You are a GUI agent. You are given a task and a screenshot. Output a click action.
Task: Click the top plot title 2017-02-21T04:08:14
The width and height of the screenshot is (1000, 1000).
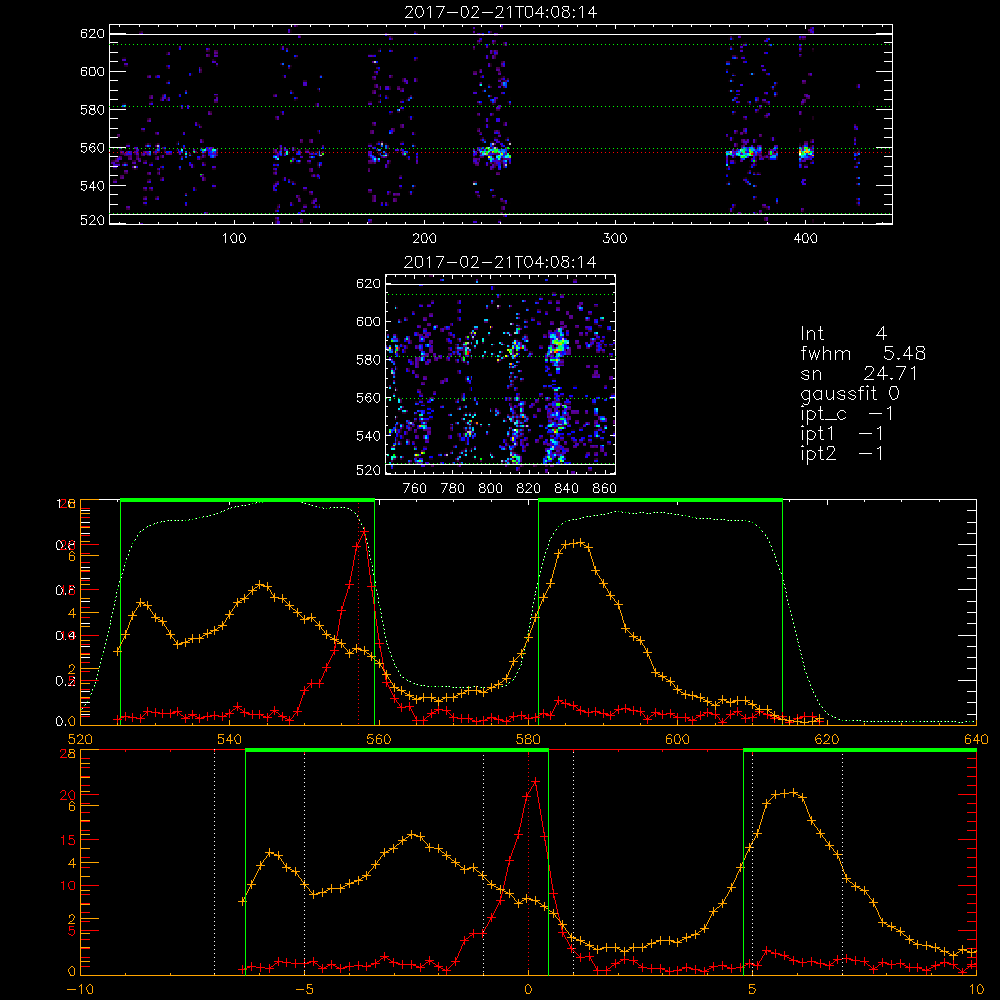[x=501, y=12]
